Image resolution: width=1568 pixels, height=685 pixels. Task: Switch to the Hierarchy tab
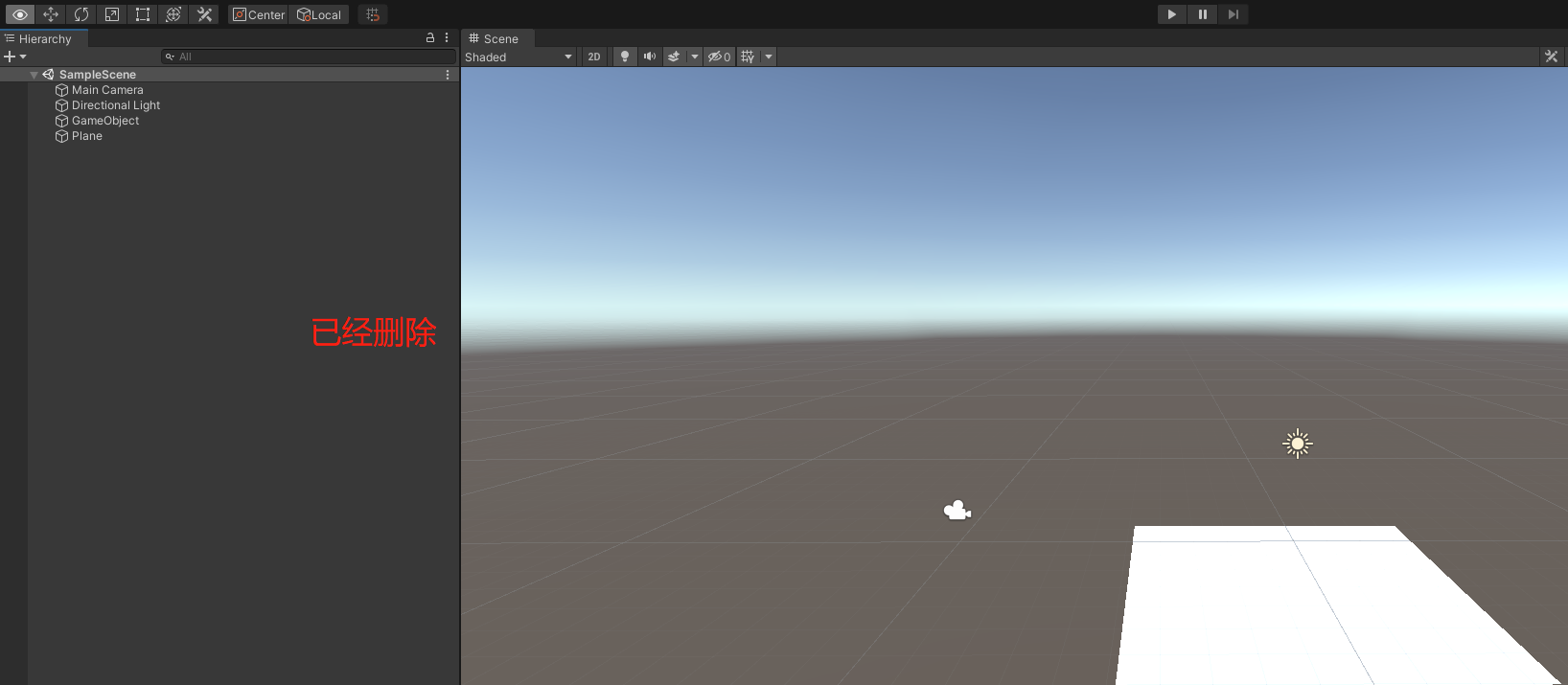click(x=44, y=38)
